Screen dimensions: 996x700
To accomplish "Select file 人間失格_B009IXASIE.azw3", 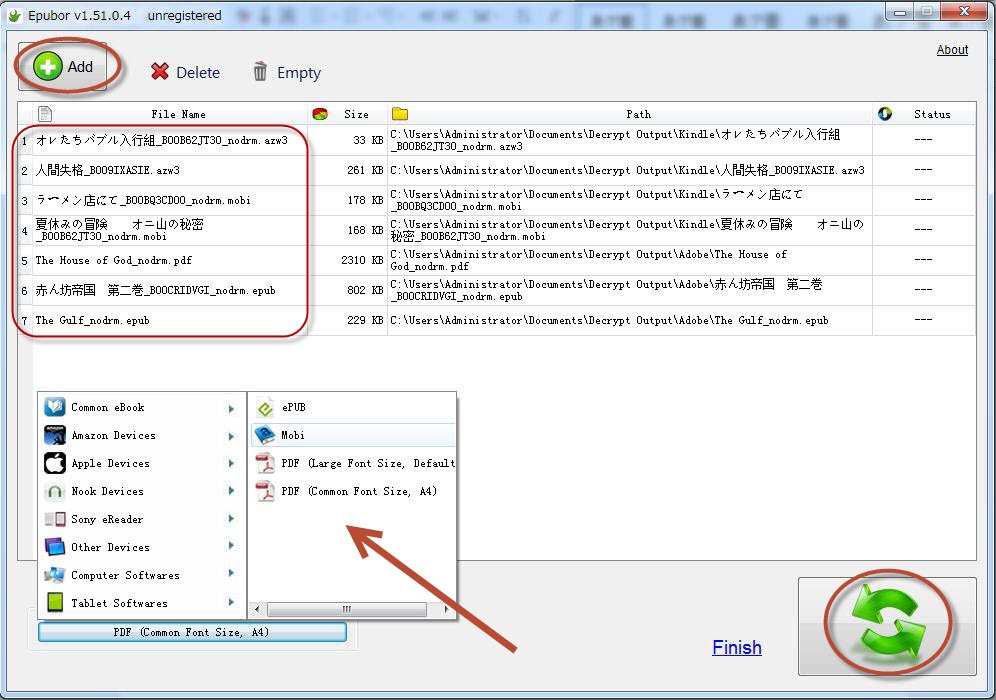I will click(x=107, y=170).
